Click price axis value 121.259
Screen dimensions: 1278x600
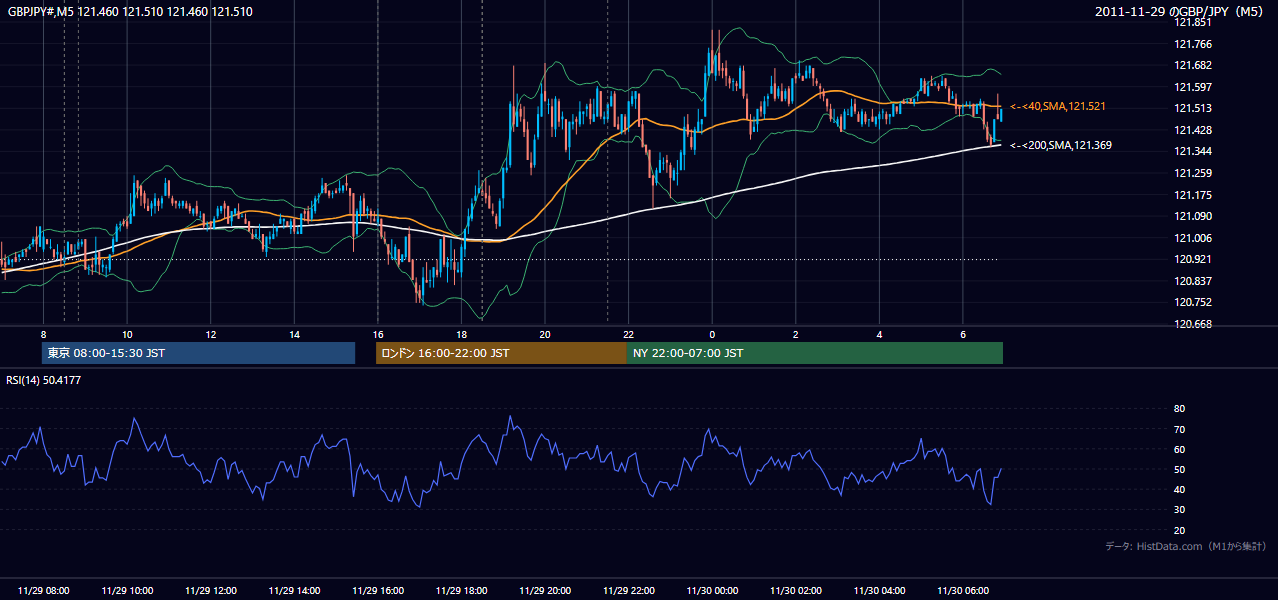[1192, 173]
